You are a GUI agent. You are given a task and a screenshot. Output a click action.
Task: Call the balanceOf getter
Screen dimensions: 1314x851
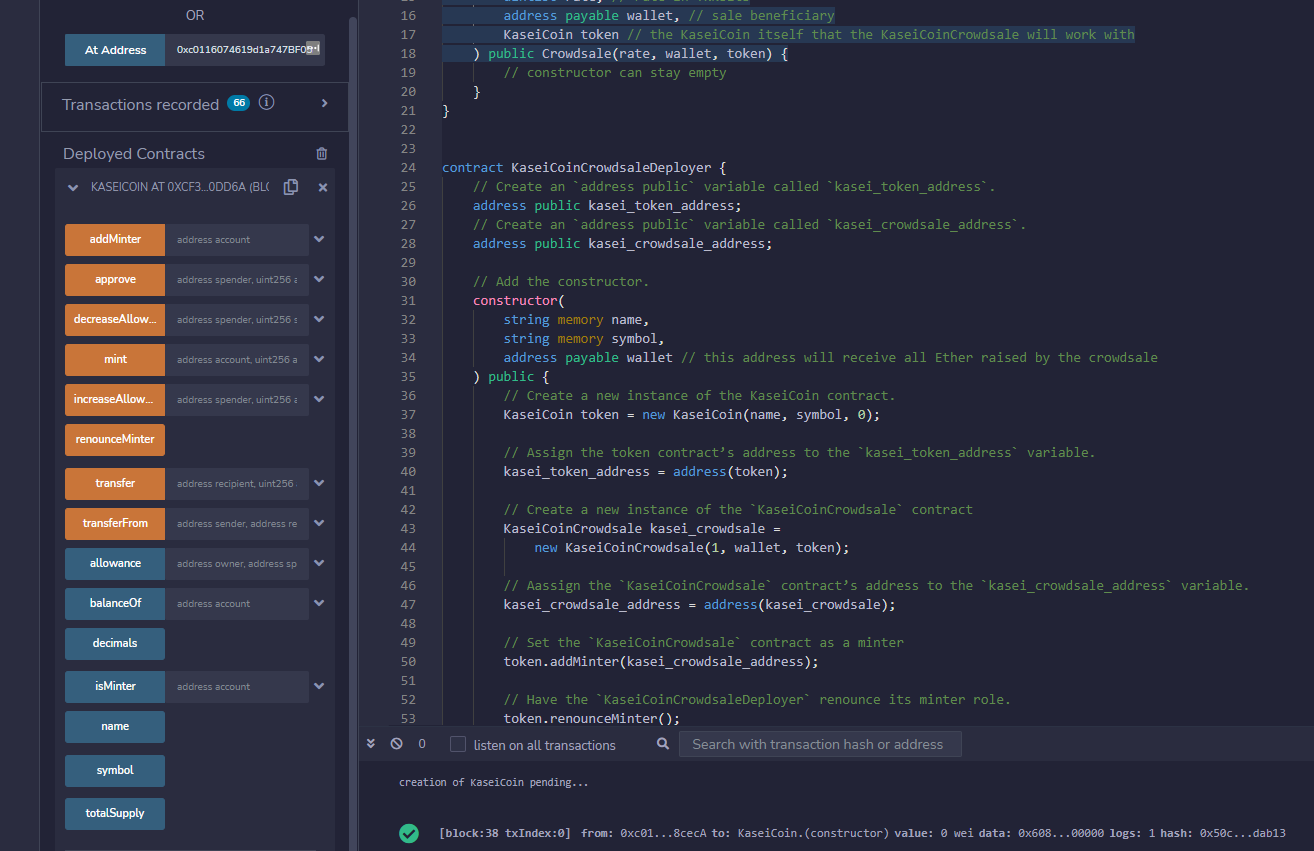[x=115, y=603]
